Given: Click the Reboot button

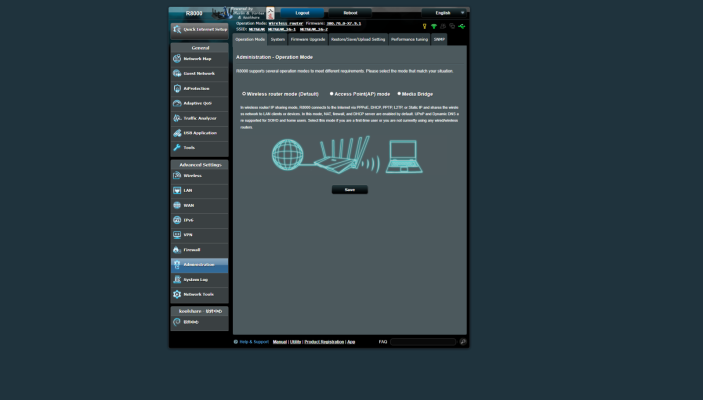Looking at the screenshot, I should pos(350,13).
